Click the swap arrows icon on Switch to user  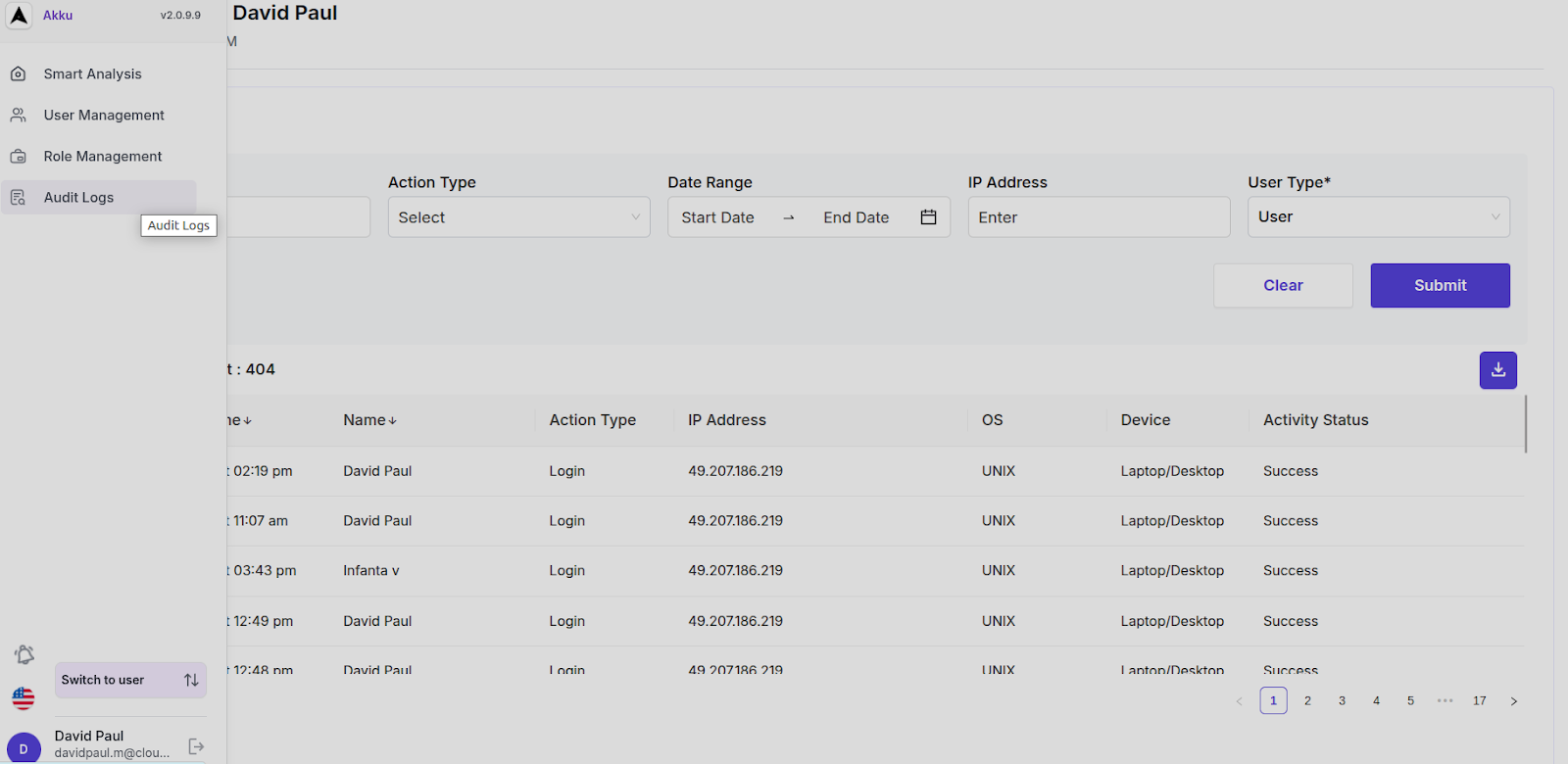[x=191, y=680]
